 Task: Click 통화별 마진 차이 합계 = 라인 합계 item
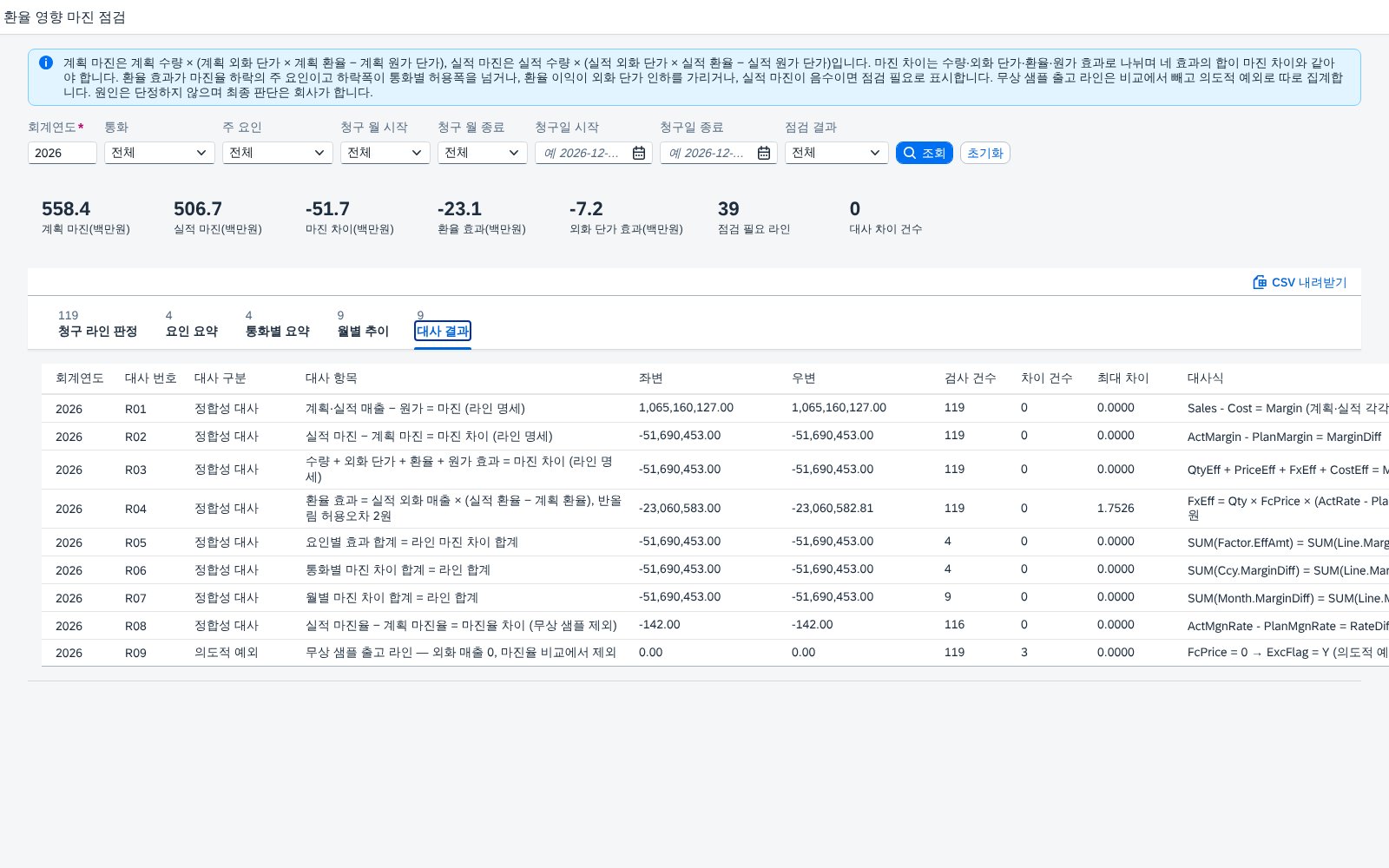tap(398, 570)
